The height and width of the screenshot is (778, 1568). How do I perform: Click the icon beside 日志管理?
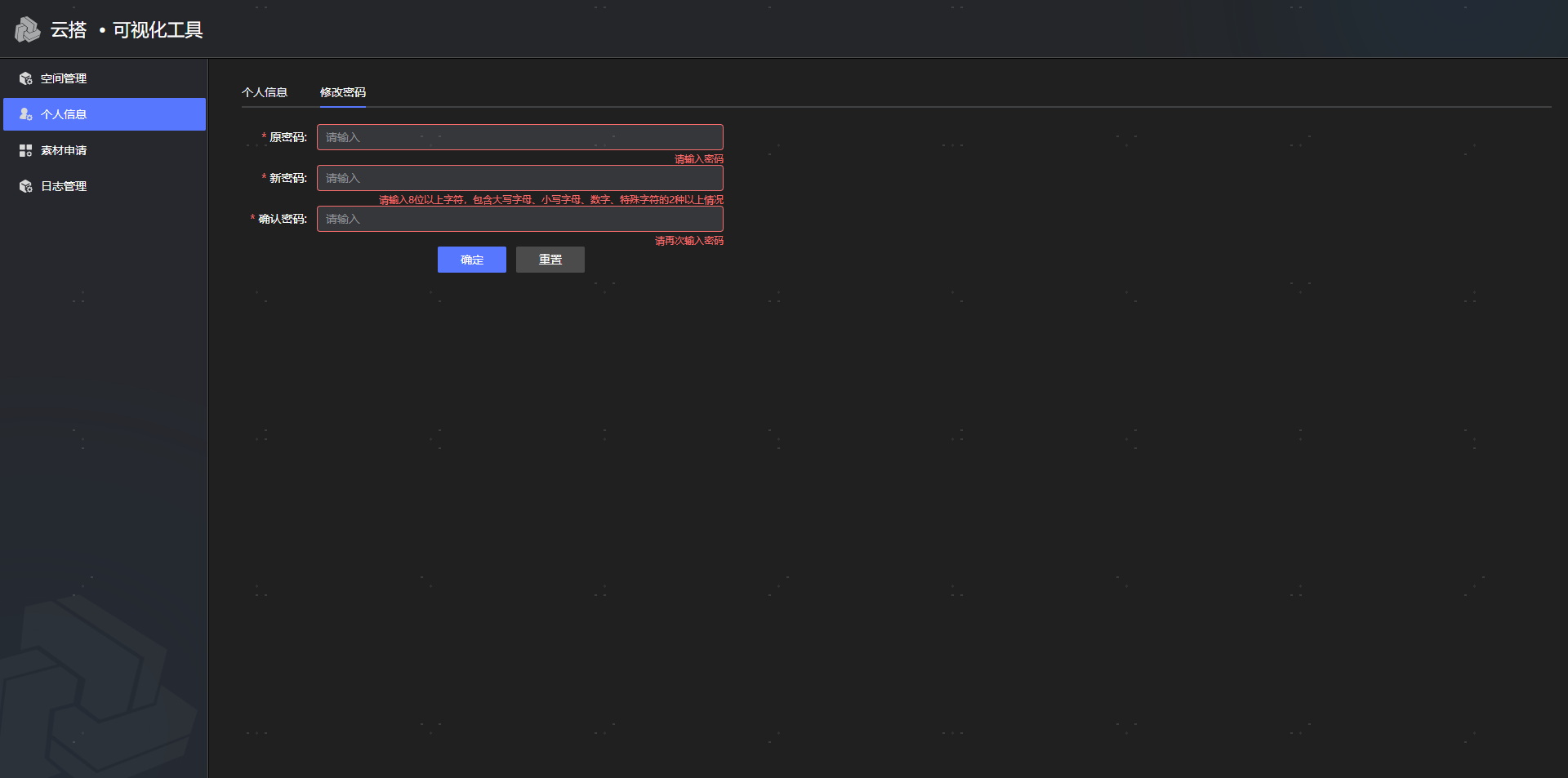coord(25,186)
